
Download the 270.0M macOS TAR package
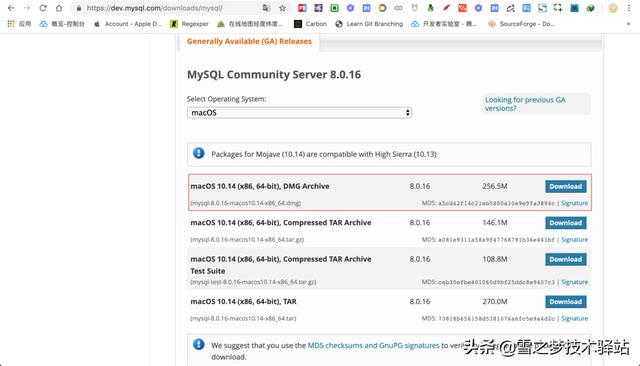(566, 302)
